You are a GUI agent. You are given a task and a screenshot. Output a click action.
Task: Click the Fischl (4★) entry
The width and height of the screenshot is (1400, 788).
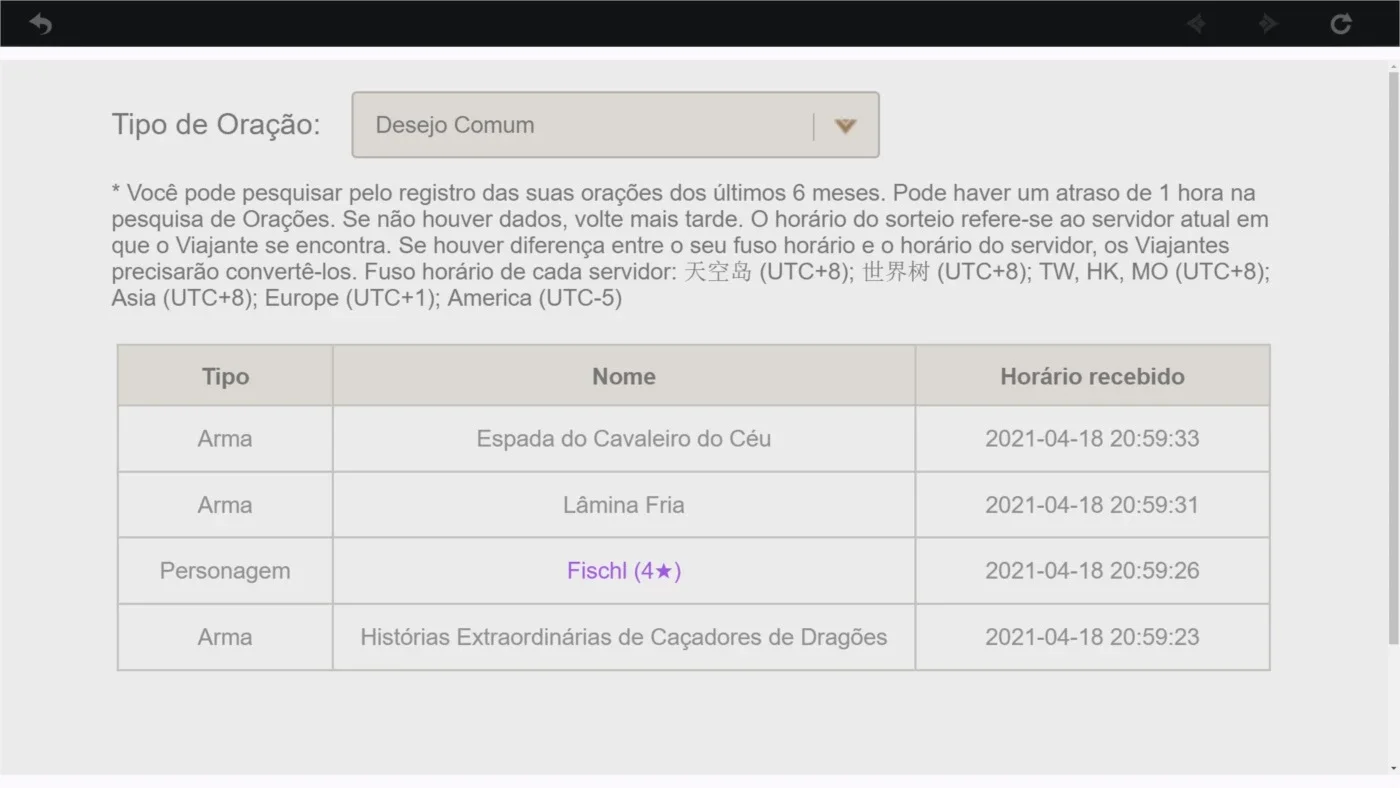[624, 571]
